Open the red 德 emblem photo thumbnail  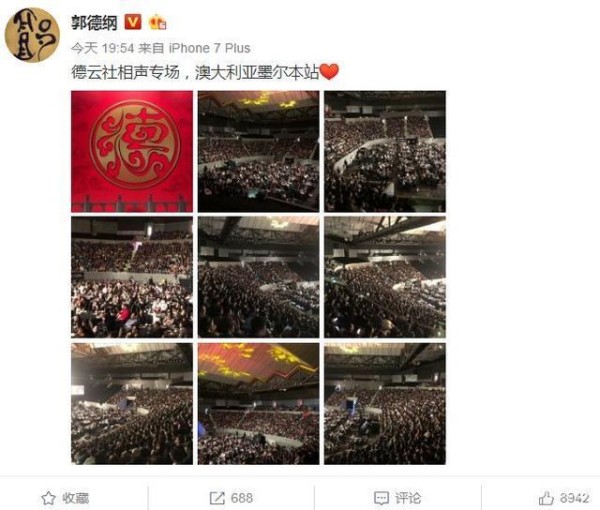[x=132, y=152]
